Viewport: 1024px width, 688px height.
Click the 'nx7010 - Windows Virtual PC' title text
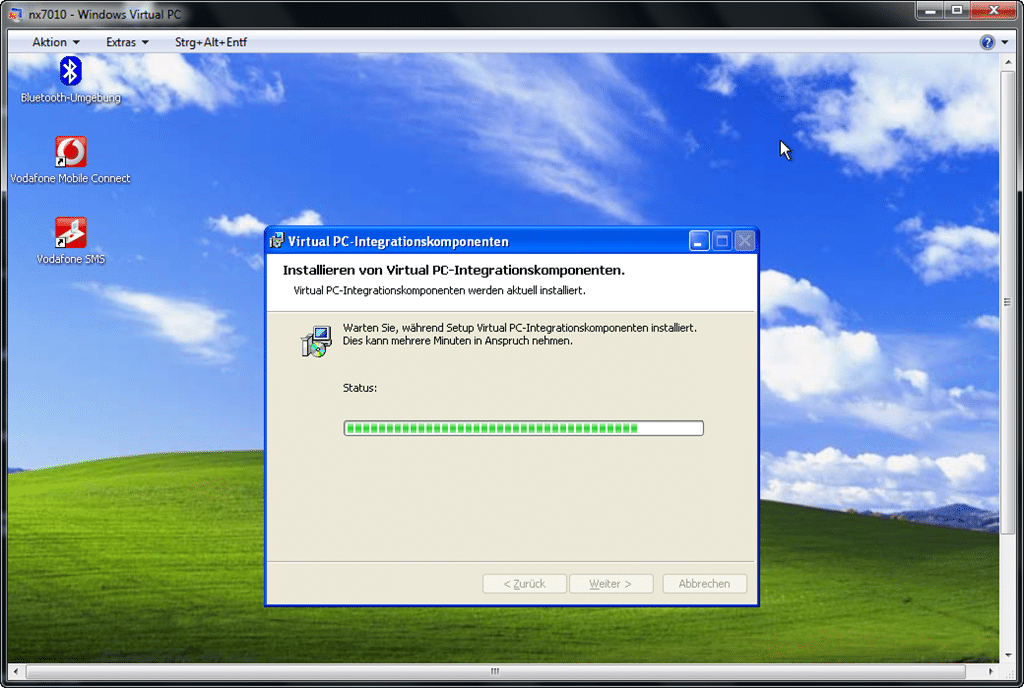104,14
